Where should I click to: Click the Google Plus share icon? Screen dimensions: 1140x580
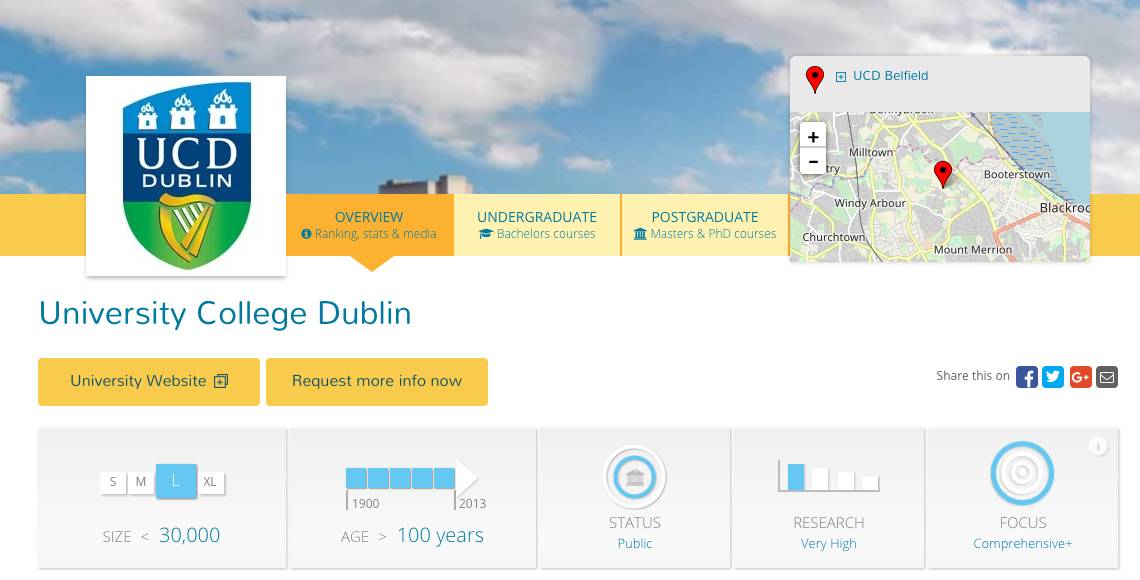[x=1080, y=377]
